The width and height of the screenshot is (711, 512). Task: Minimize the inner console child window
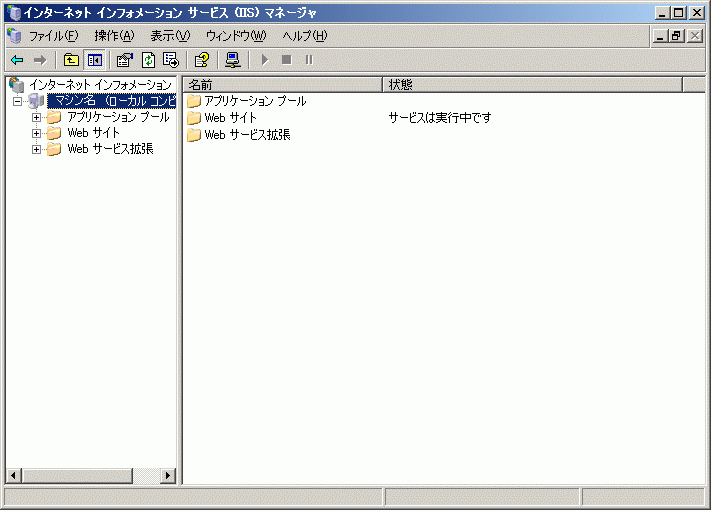pyautogui.click(x=660, y=36)
